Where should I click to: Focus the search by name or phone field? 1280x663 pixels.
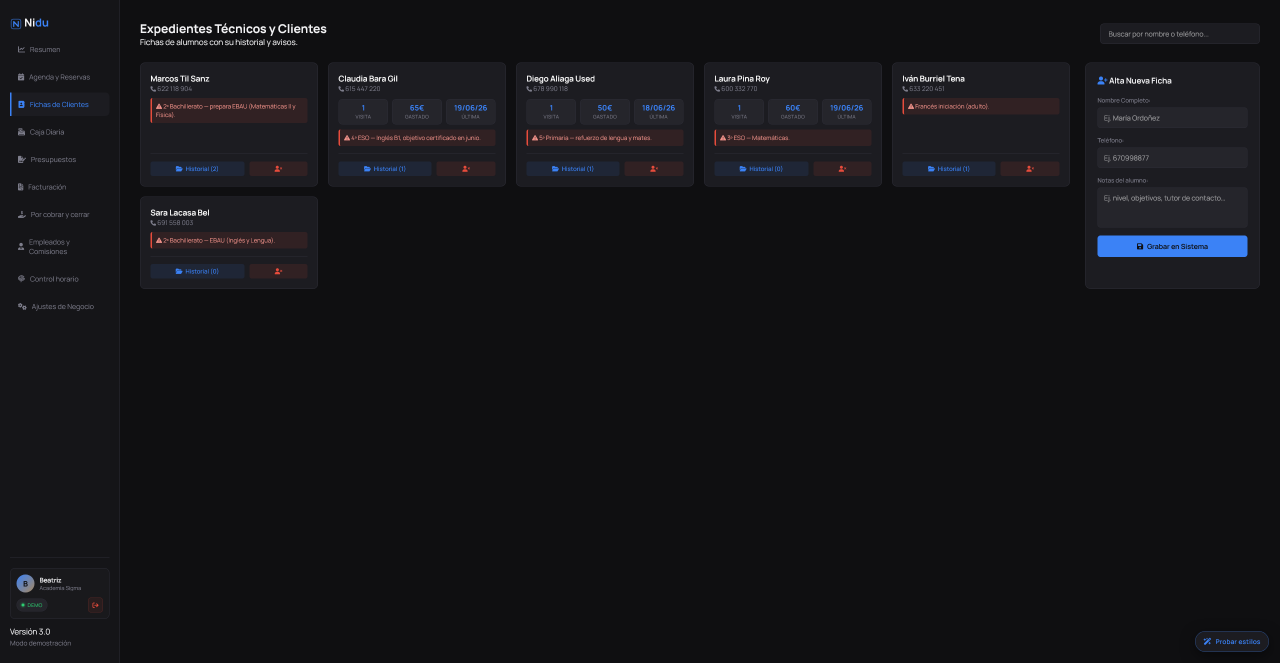click(x=1180, y=34)
